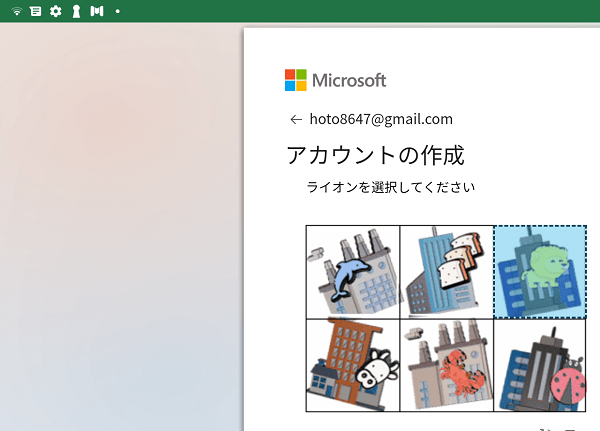Click the アカウントの作成 heading
Viewport: 600px width, 431px height.
[x=375, y=155]
